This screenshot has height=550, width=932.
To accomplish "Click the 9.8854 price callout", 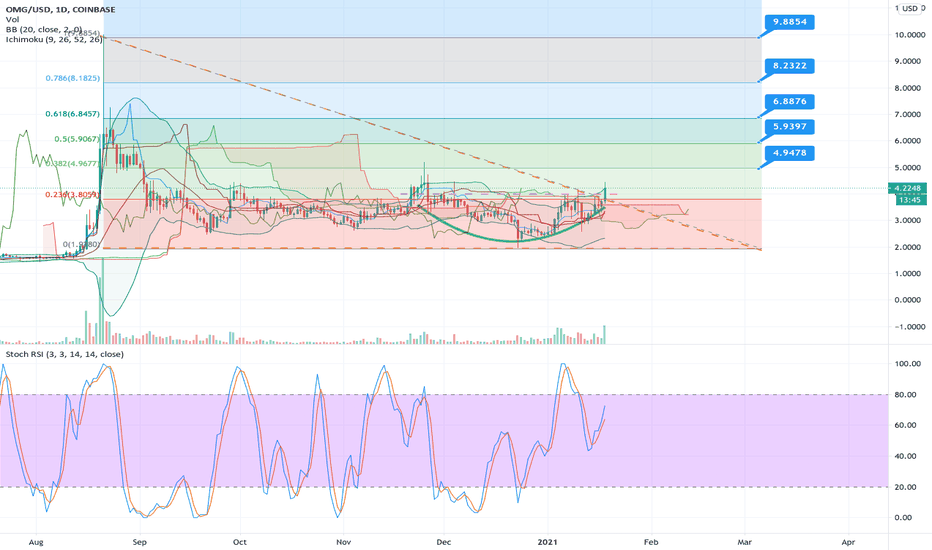I will pyautogui.click(x=789, y=22).
